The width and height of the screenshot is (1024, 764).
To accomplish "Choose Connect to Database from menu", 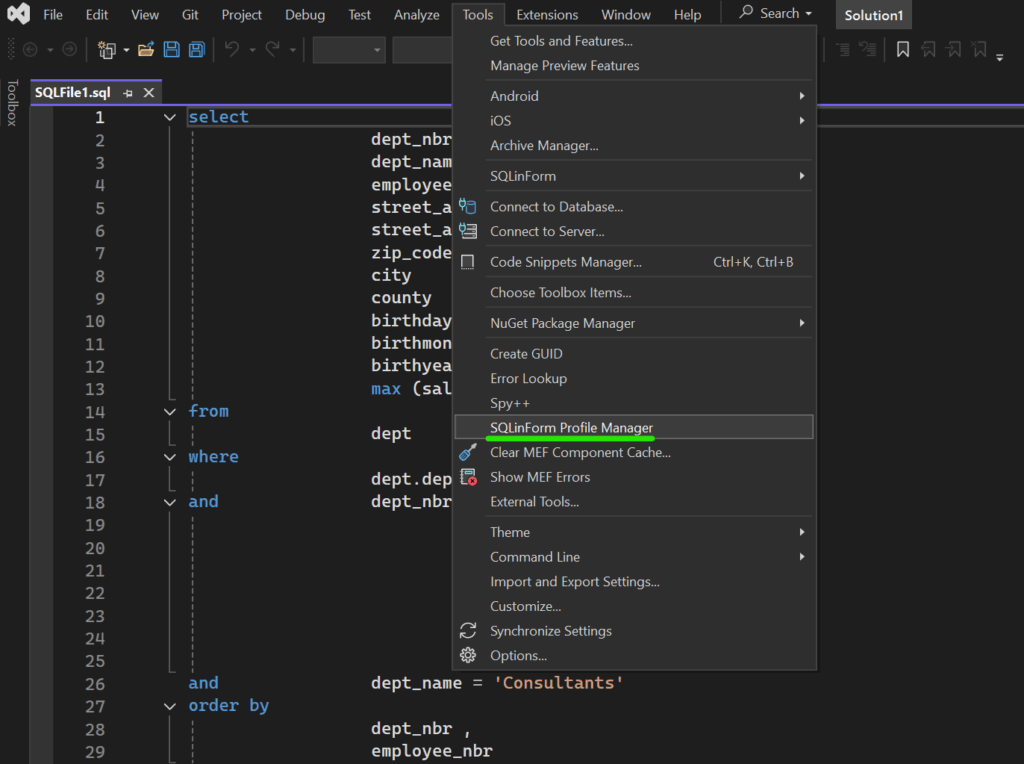I will click(x=556, y=207).
